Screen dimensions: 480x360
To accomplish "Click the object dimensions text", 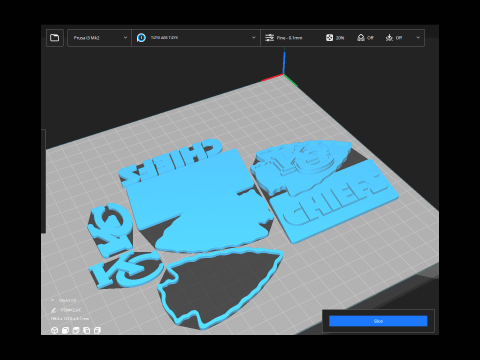I will [x=70, y=319].
